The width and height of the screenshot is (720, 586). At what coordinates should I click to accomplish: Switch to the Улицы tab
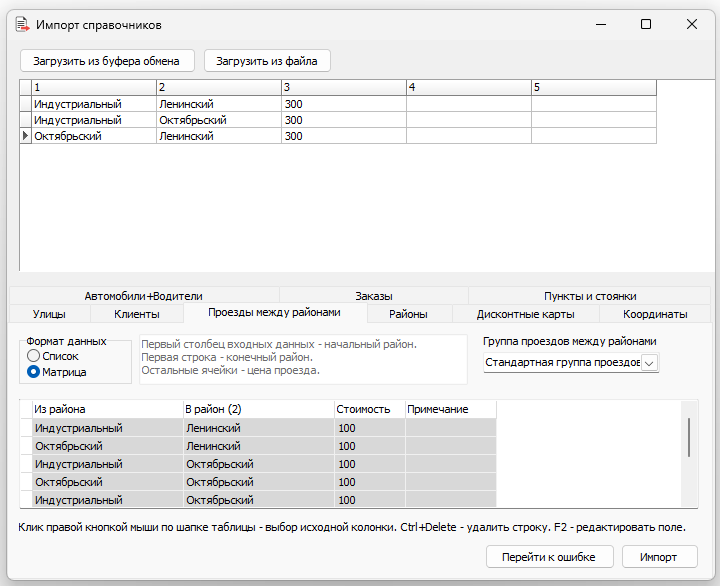click(x=49, y=314)
